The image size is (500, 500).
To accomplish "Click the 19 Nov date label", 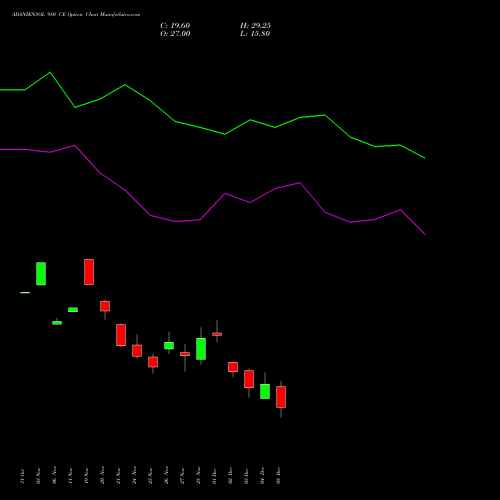I will coord(86,476).
